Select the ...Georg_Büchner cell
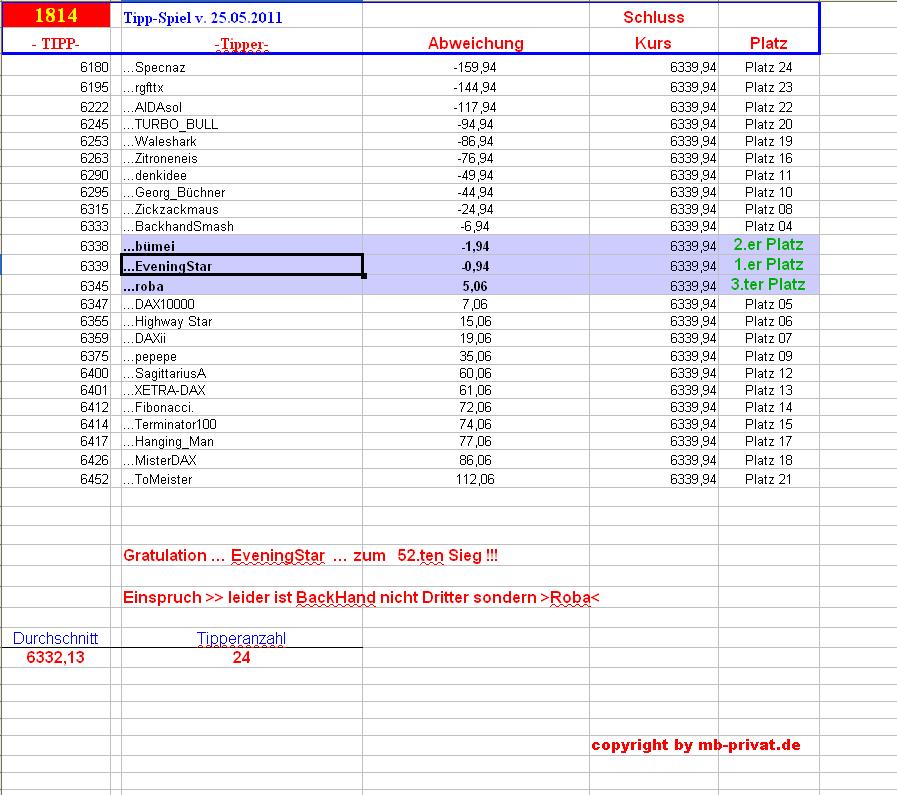The height and width of the screenshot is (795, 897). point(241,193)
